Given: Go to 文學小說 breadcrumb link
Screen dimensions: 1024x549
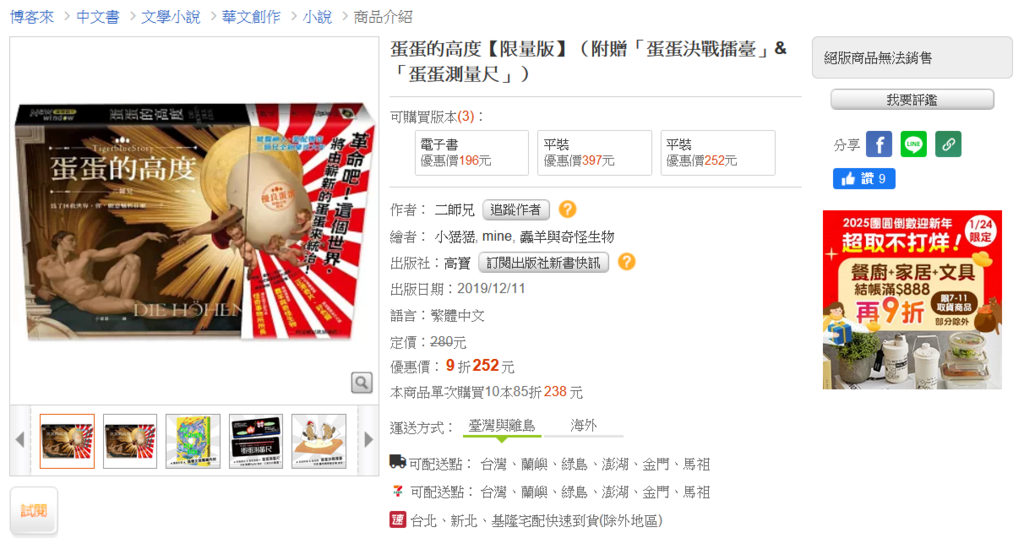Looking at the screenshot, I should tap(170, 17).
